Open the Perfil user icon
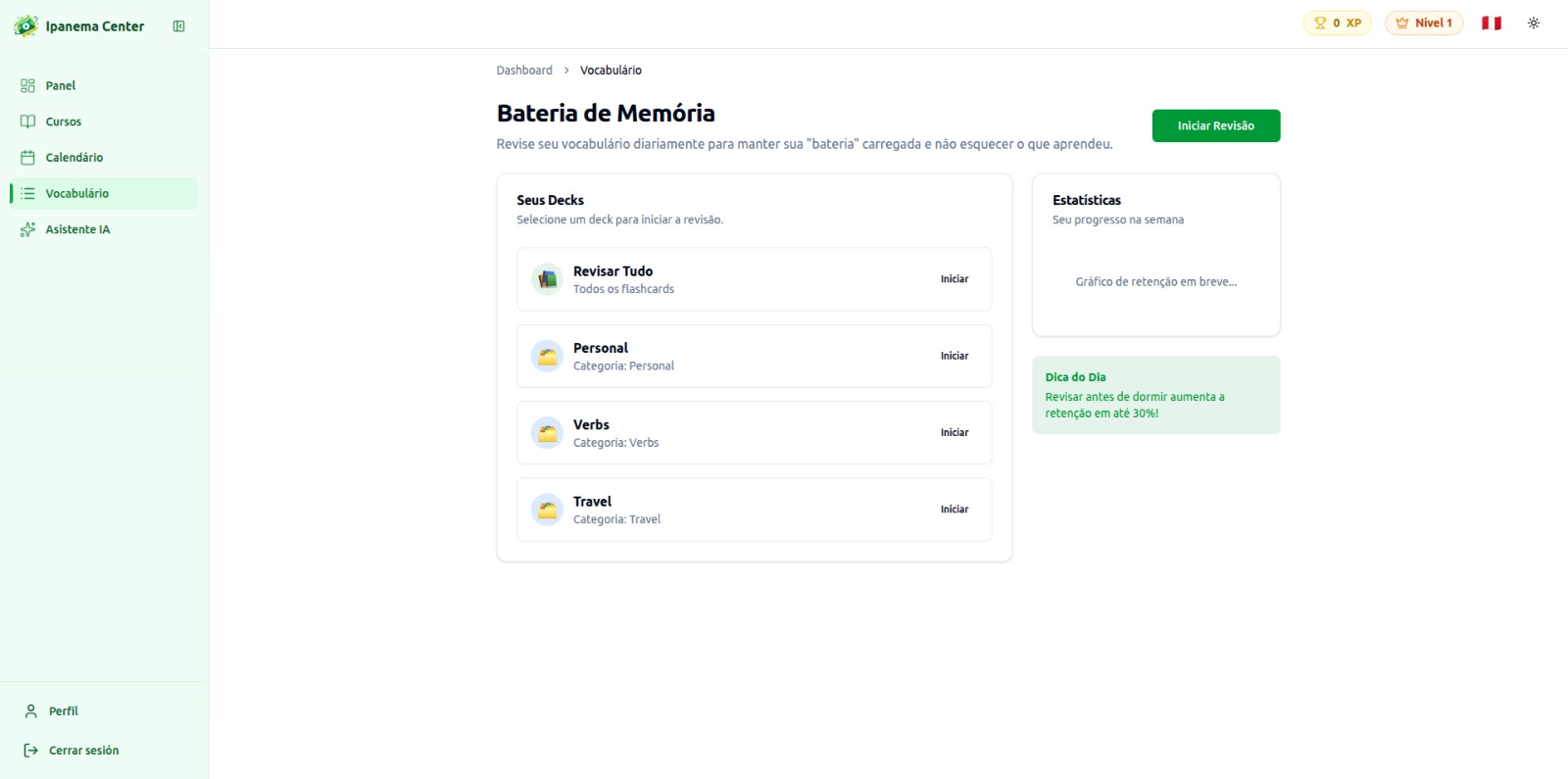 pyautogui.click(x=31, y=711)
